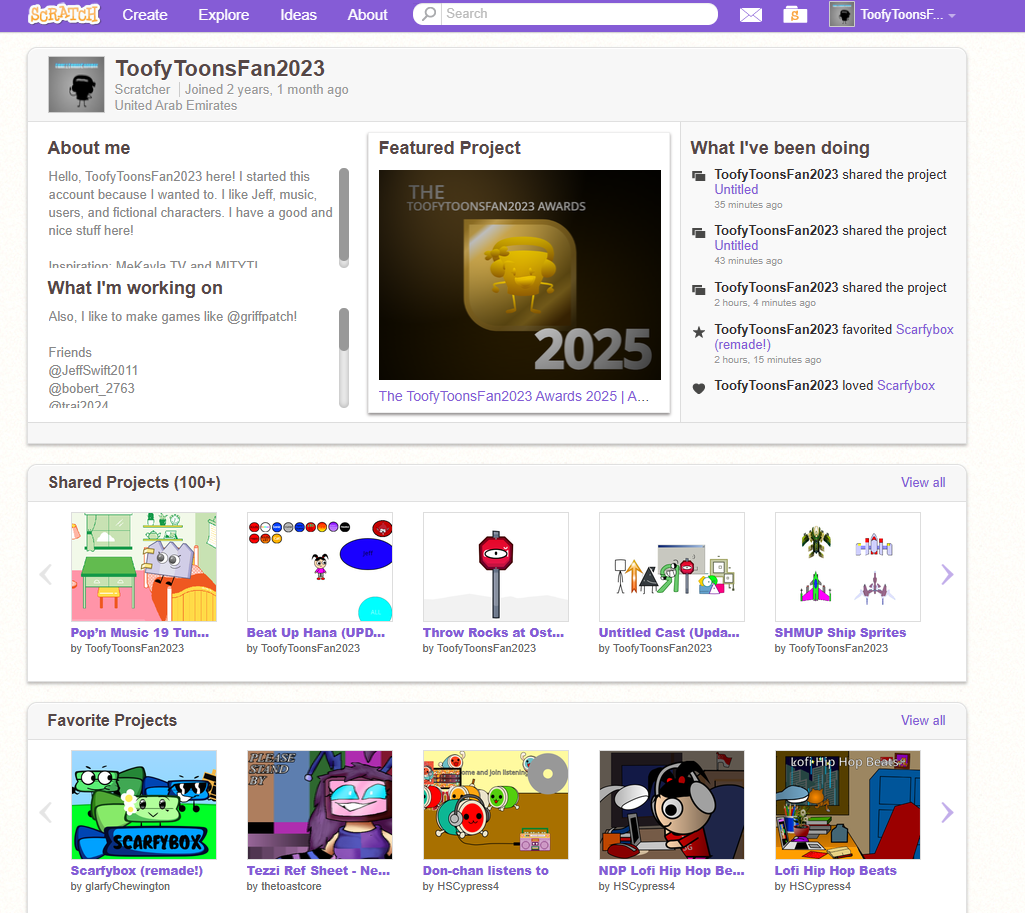Open Untitled project shared 43 minutes ago
Viewport: 1025px width, 913px height.
pos(736,246)
